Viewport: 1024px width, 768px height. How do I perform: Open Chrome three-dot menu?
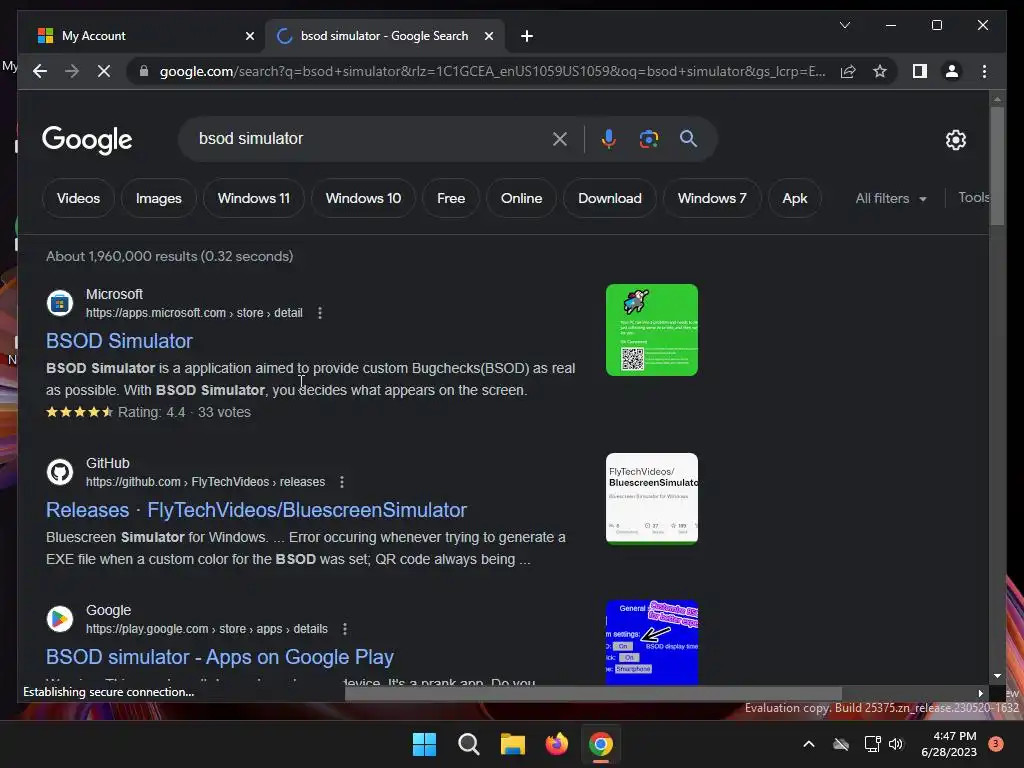tap(984, 71)
